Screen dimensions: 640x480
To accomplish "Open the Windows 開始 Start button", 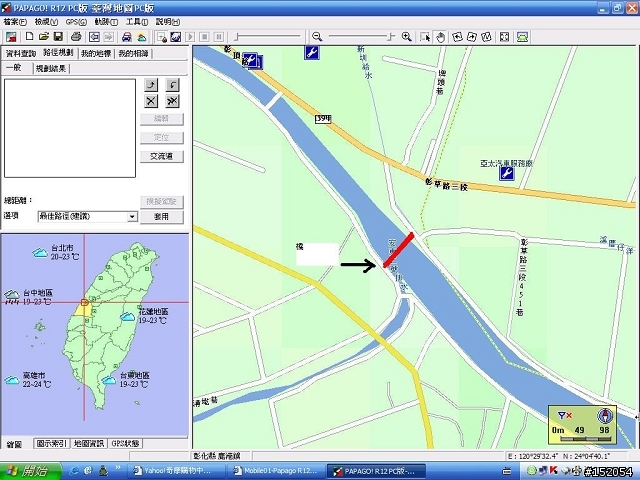I will [31, 471].
